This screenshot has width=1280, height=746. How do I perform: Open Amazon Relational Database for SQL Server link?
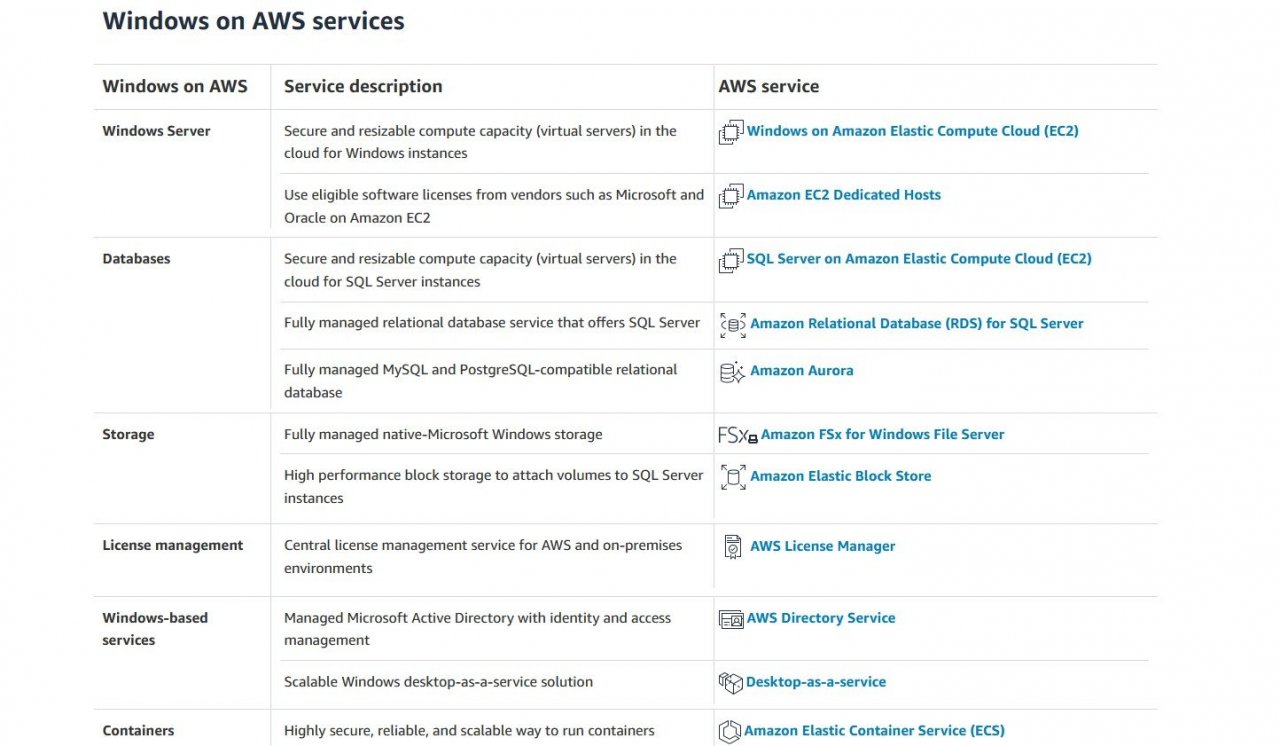916,324
